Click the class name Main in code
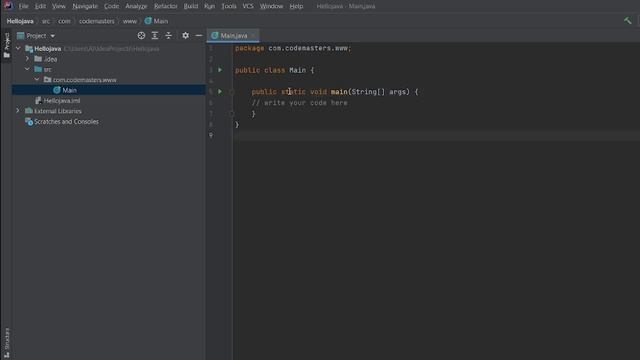 click(x=298, y=70)
